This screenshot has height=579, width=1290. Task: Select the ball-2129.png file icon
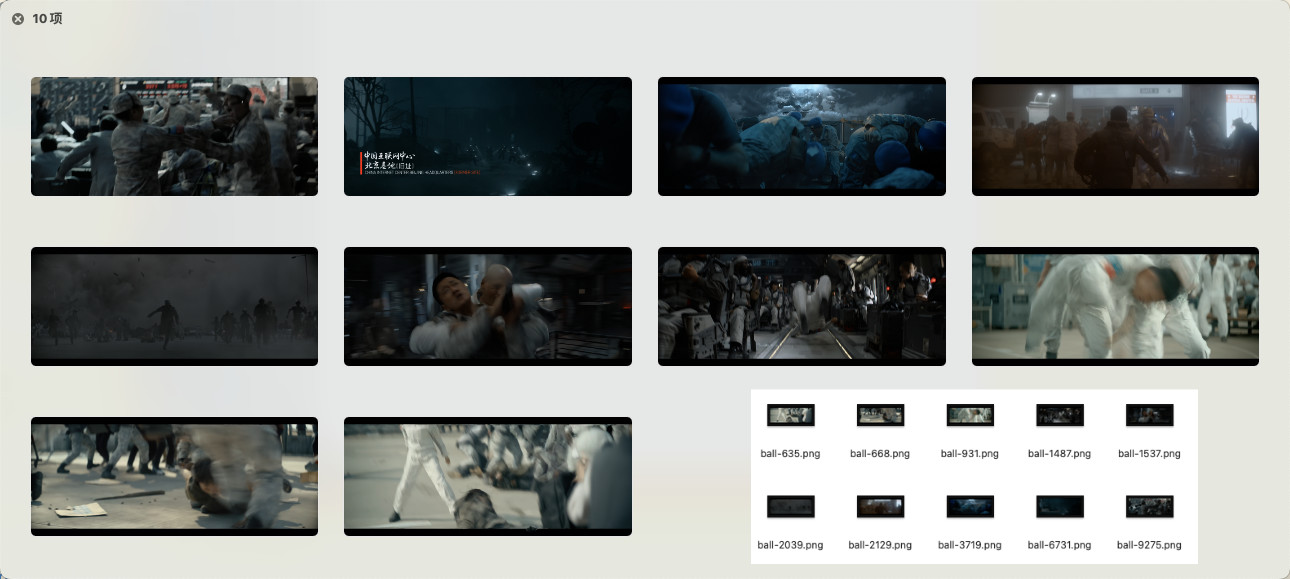tap(880, 506)
